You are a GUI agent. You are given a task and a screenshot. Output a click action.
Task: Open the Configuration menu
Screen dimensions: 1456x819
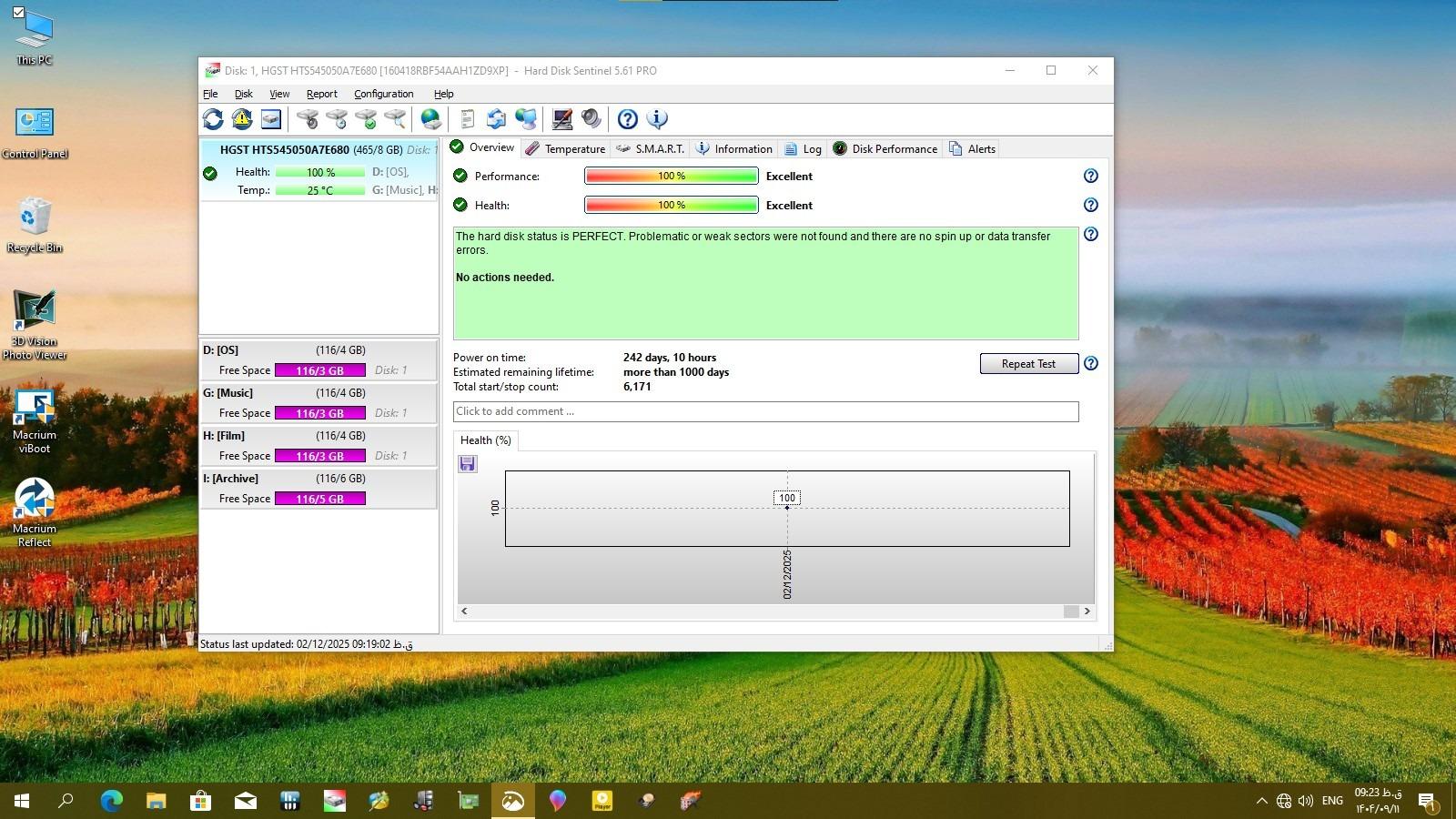[x=383, y=94]
